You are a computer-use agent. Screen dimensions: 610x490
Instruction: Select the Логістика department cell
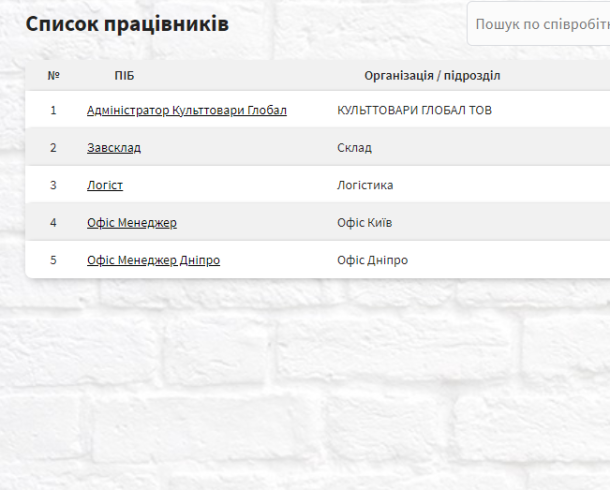tap(365, 185)
